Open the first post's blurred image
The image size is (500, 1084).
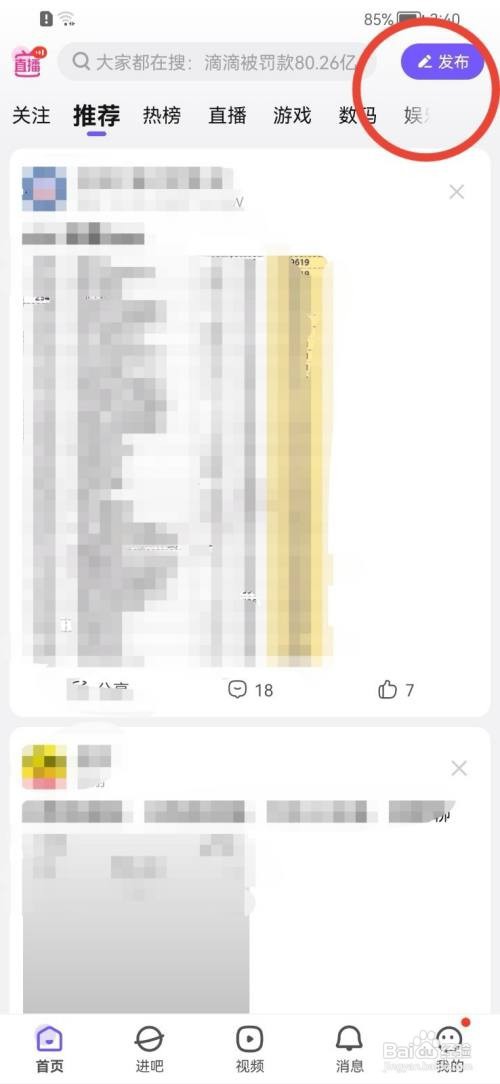[177, 456]
